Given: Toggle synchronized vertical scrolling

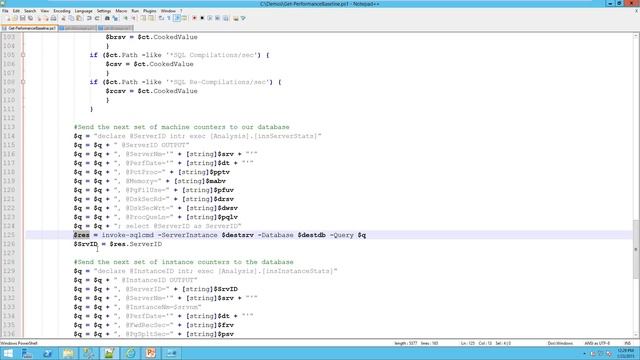Looking at the screenshot, I should click(143, 18).
